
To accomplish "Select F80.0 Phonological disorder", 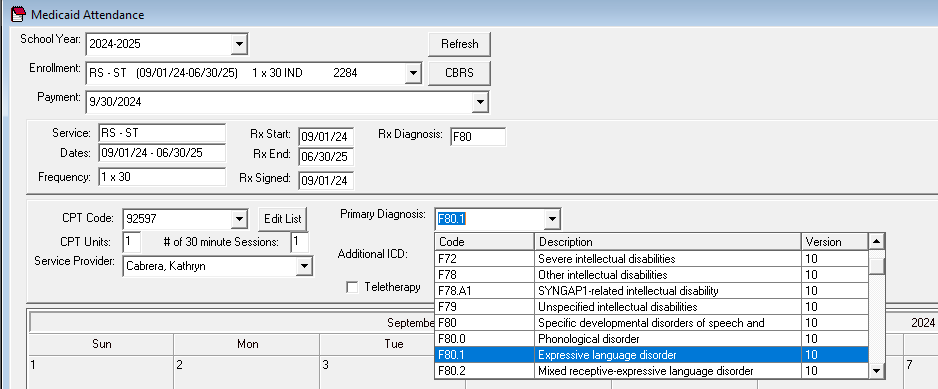I will tap(651, 339).
